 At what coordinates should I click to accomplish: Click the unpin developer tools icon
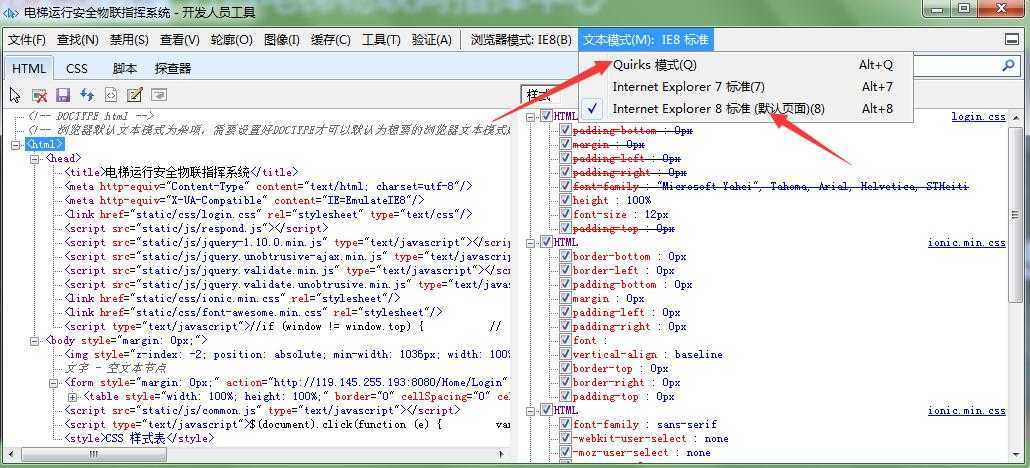click(1012, 39)
